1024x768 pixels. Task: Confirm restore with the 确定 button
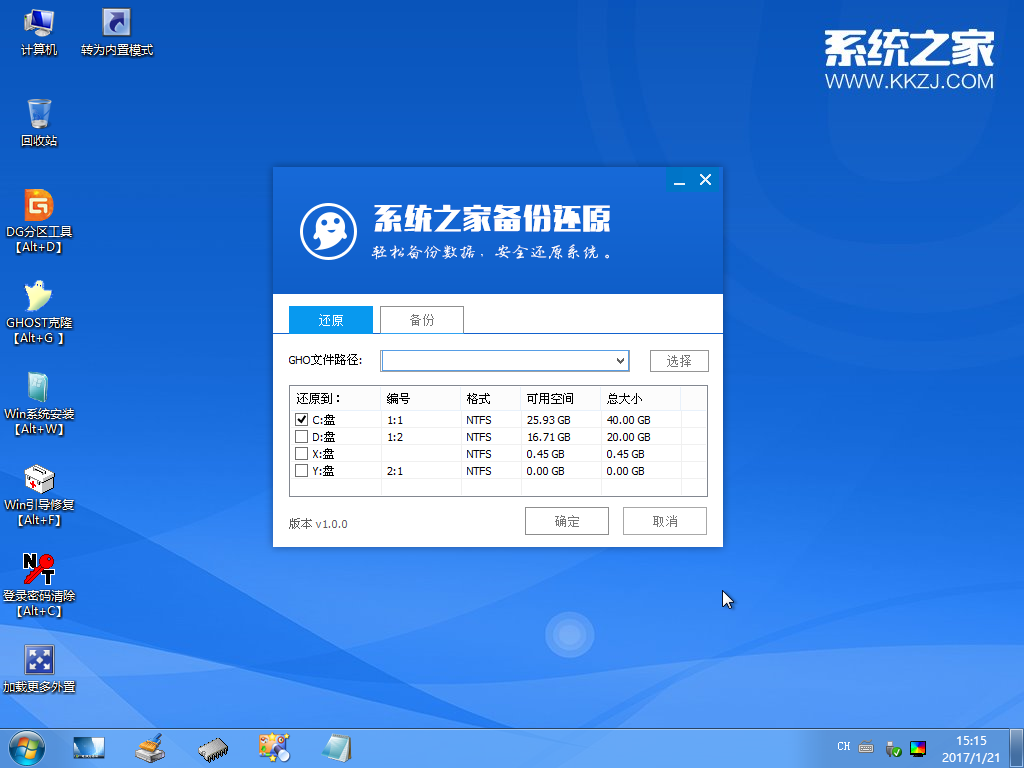point(566,520)
